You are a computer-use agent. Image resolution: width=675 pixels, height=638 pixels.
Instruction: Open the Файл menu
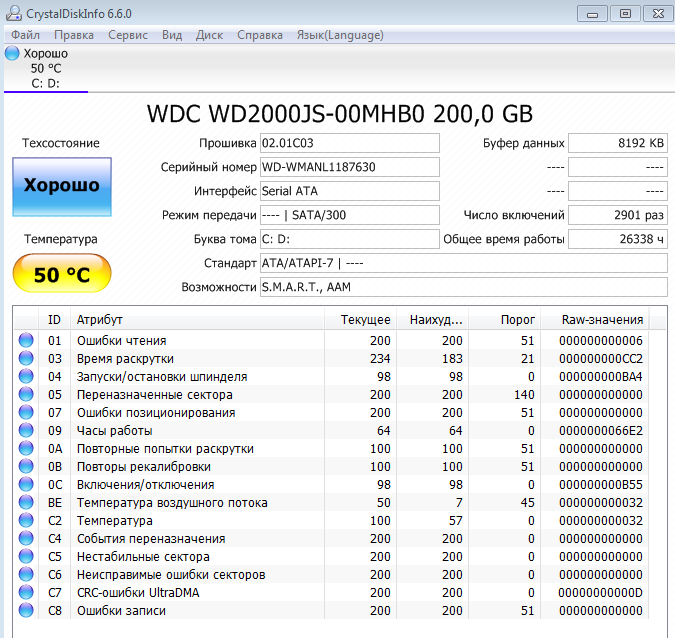25,35
